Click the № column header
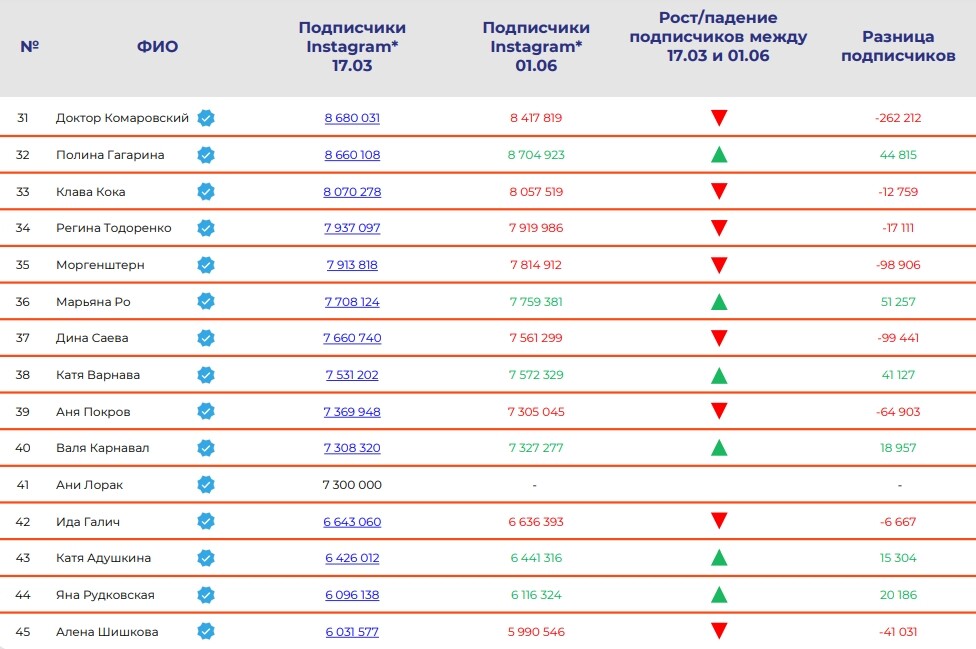Viewport: 976px width, 649px height. 29,47
